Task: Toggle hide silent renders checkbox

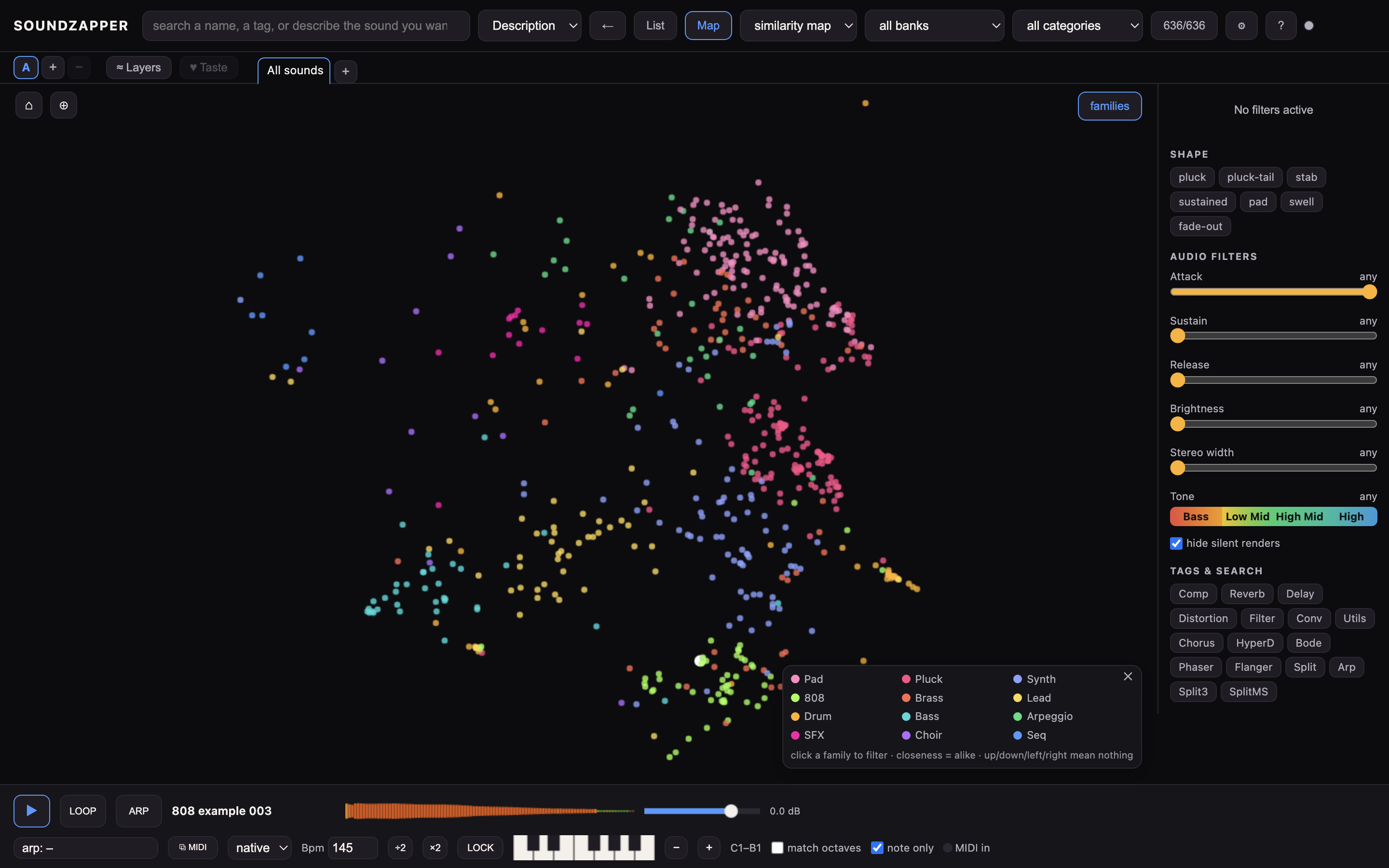Action: 1176,543
